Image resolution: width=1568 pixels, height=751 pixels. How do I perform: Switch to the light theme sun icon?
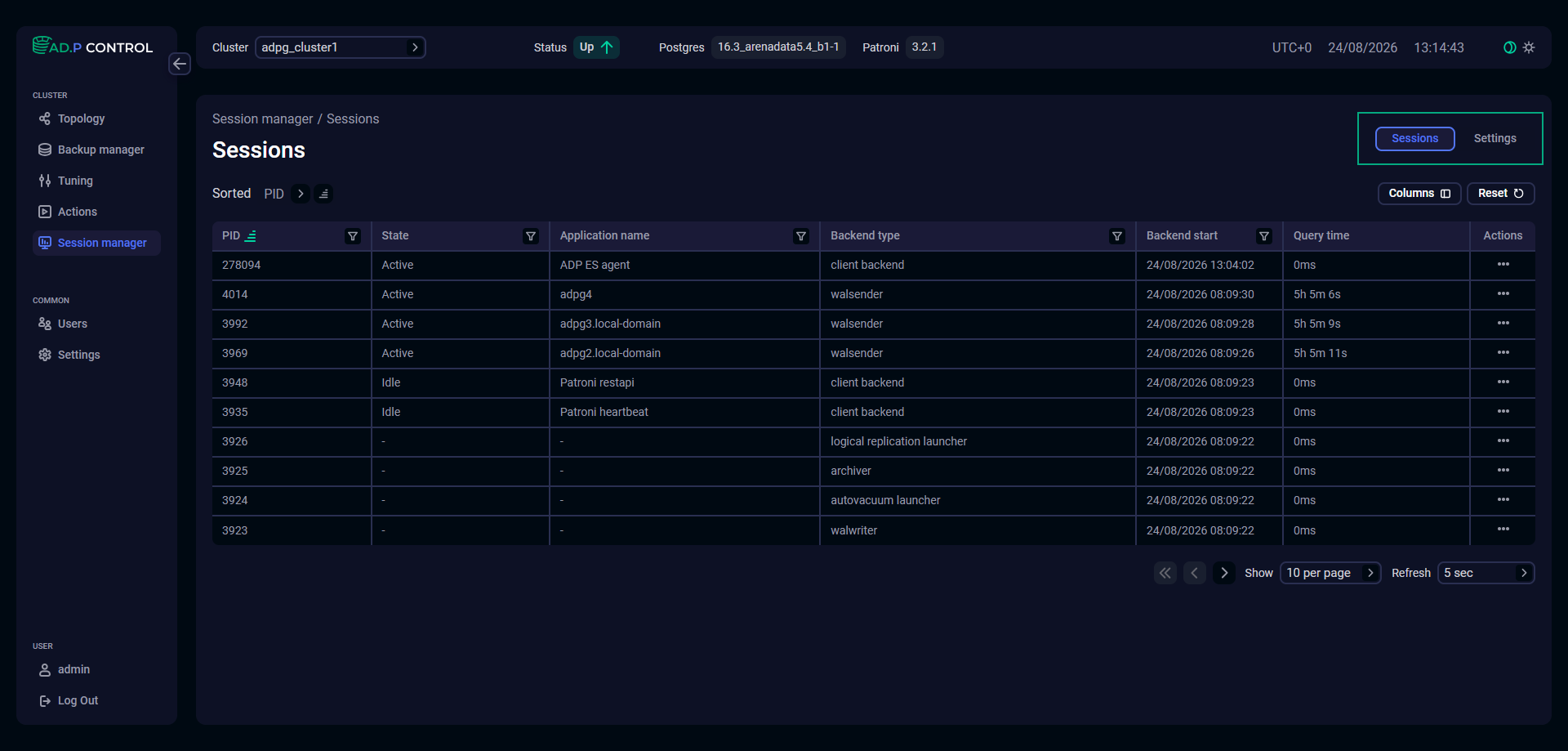tap(1529, 47)
